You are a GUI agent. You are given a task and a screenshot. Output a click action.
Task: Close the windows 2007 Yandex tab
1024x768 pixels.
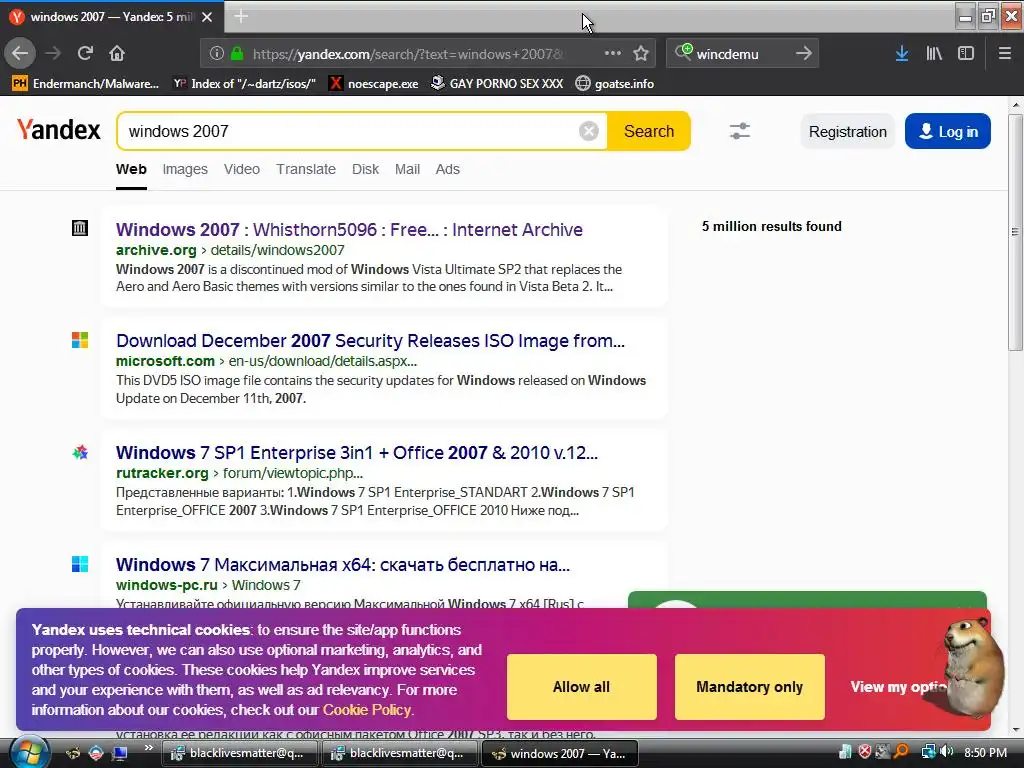207,17
